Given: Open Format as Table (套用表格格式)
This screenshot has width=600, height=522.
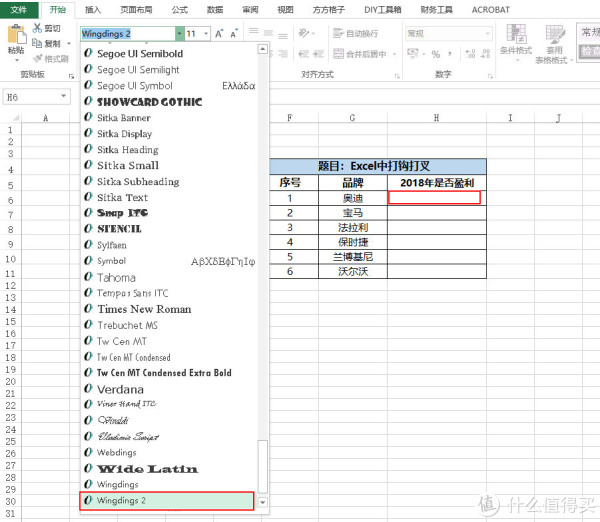Looking at the screenshot, I should tap(553, 44).
